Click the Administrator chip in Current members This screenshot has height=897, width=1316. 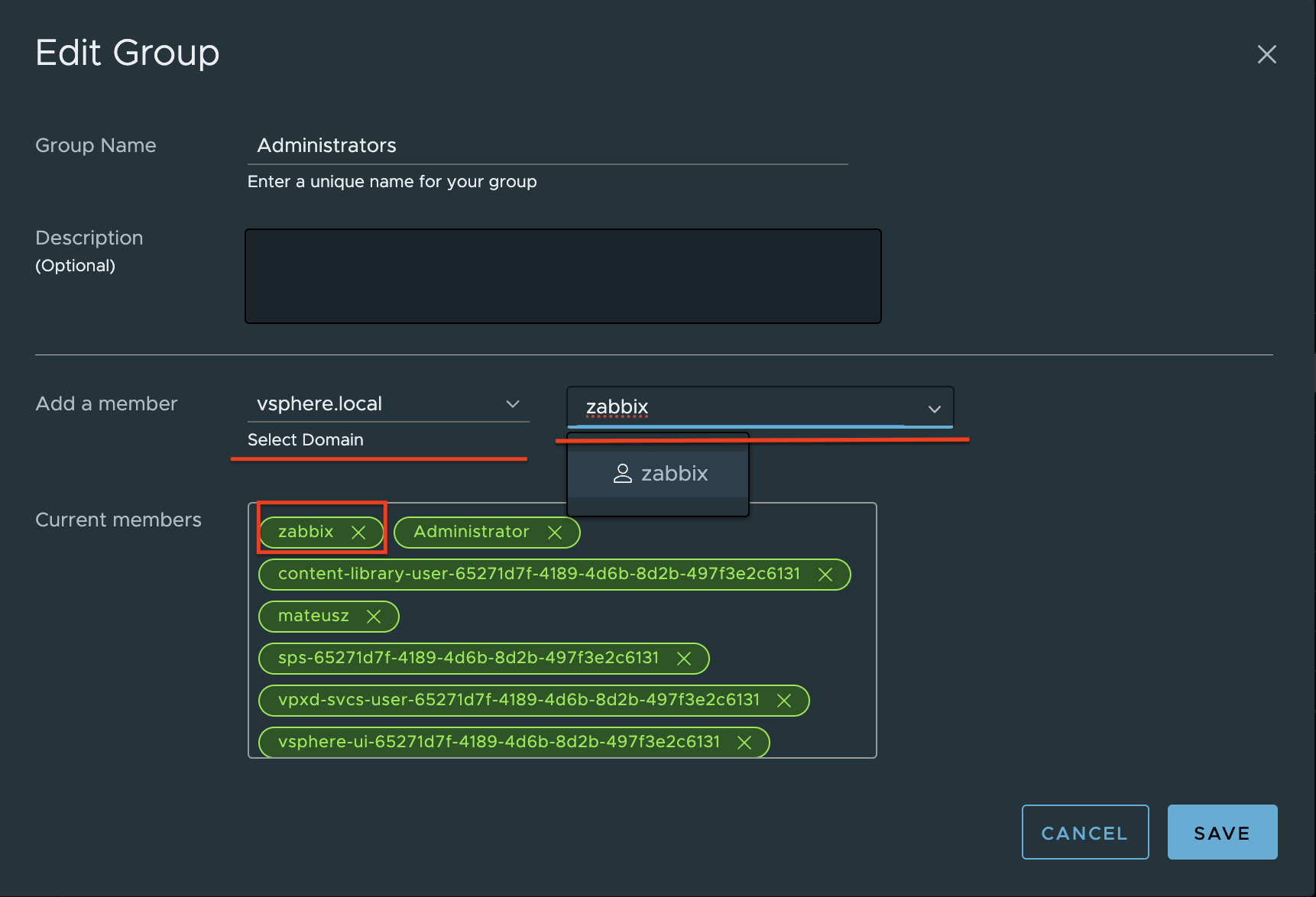pyautogui.click(x=472, y=532)
